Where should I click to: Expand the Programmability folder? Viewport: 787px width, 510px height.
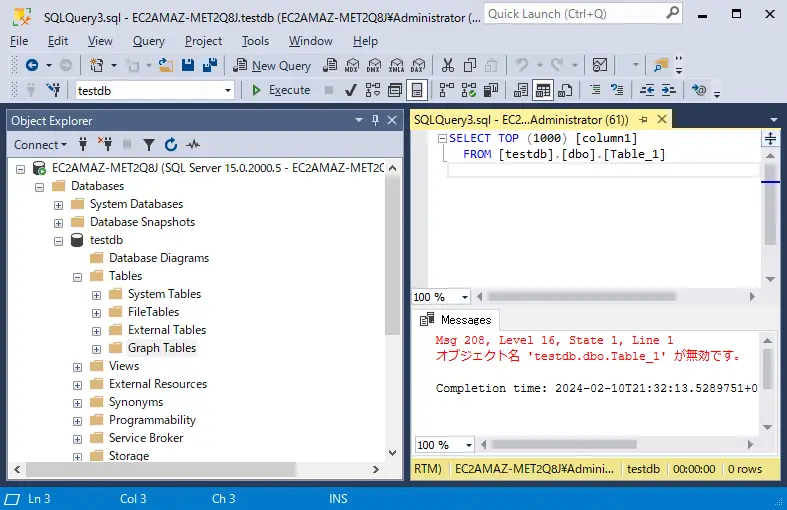77,421
